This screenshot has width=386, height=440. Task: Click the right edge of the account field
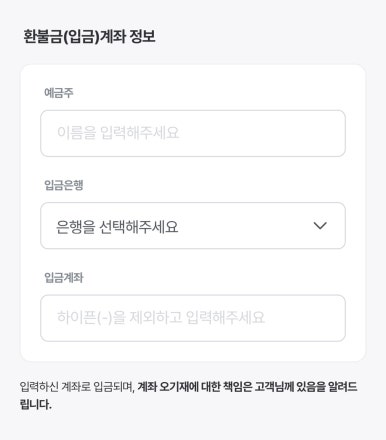tap(337, 318)
